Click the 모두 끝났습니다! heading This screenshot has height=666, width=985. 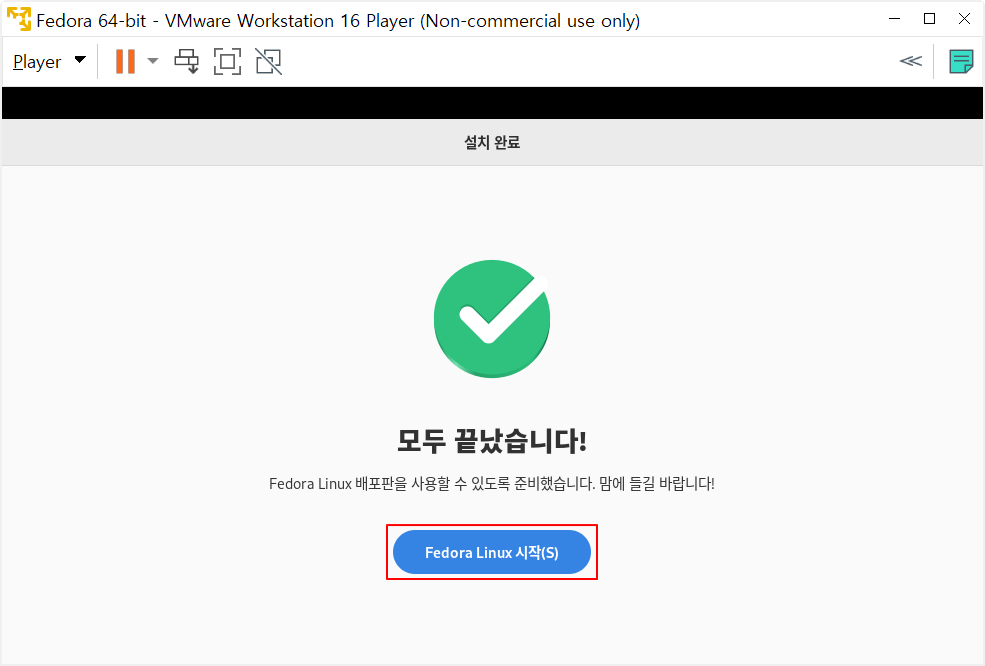492,440
